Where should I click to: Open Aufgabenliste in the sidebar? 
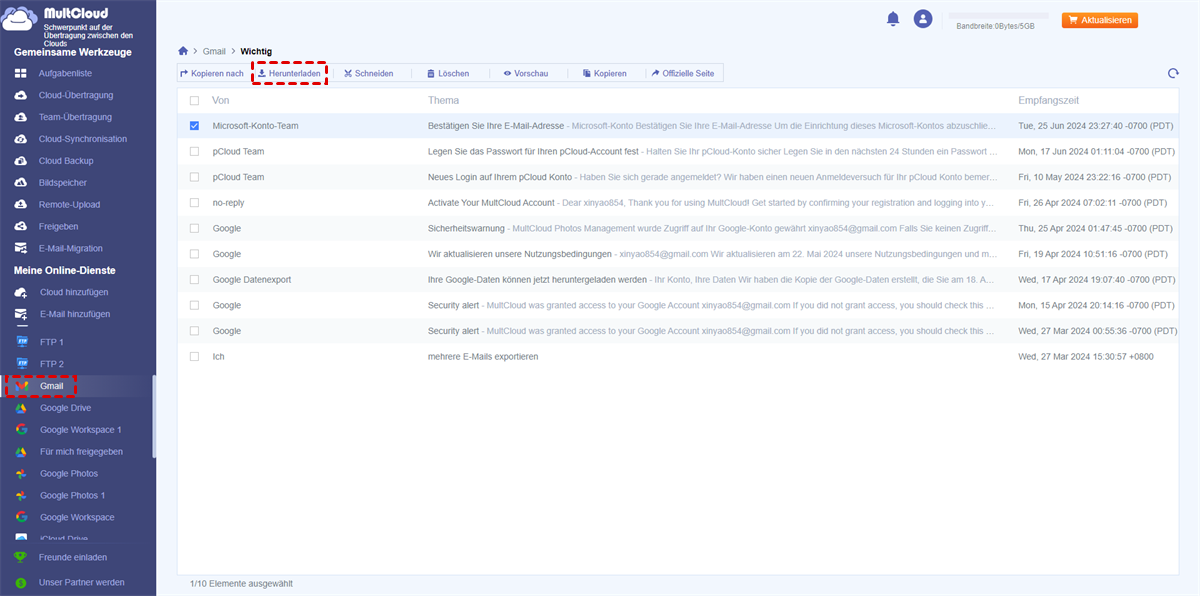(65, 74)
